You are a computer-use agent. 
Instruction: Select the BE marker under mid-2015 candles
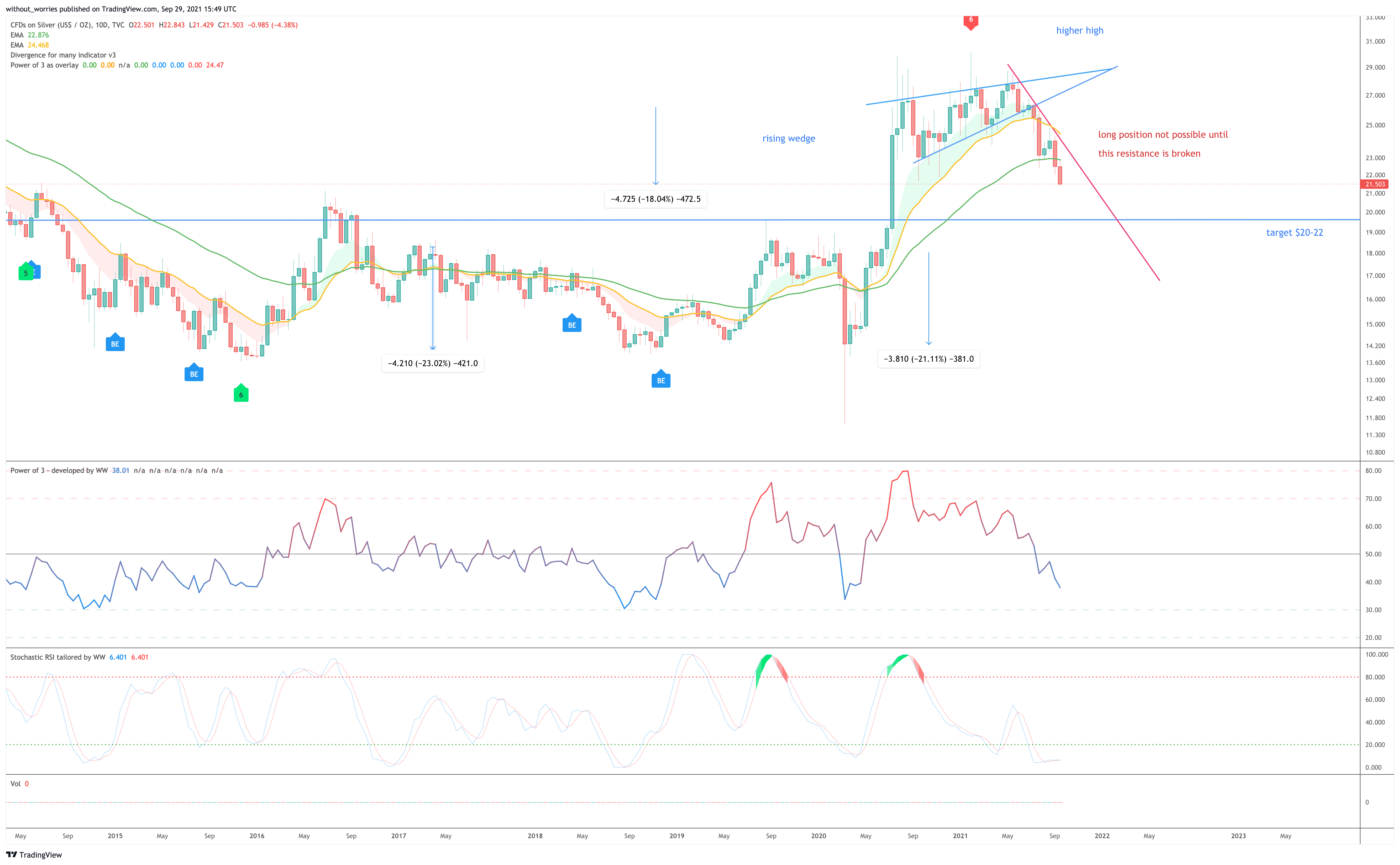click(x=194, y=373)
